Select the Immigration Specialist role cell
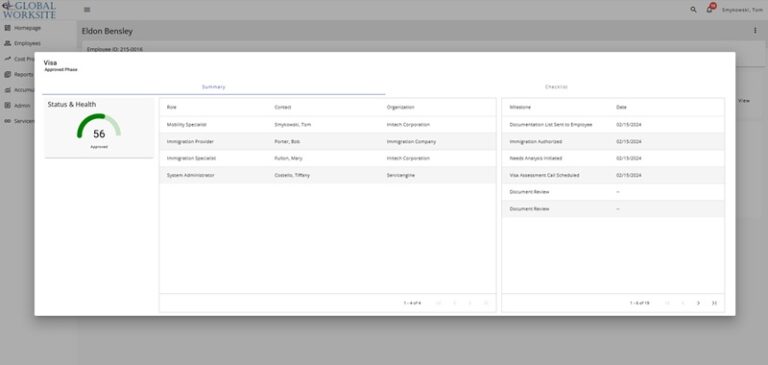This screenshot has height=365, width=768. click(x=191, y=158)
